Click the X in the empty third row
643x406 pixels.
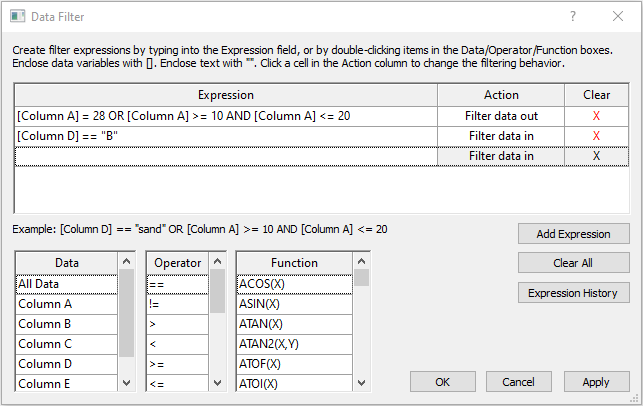click(596, 156)
